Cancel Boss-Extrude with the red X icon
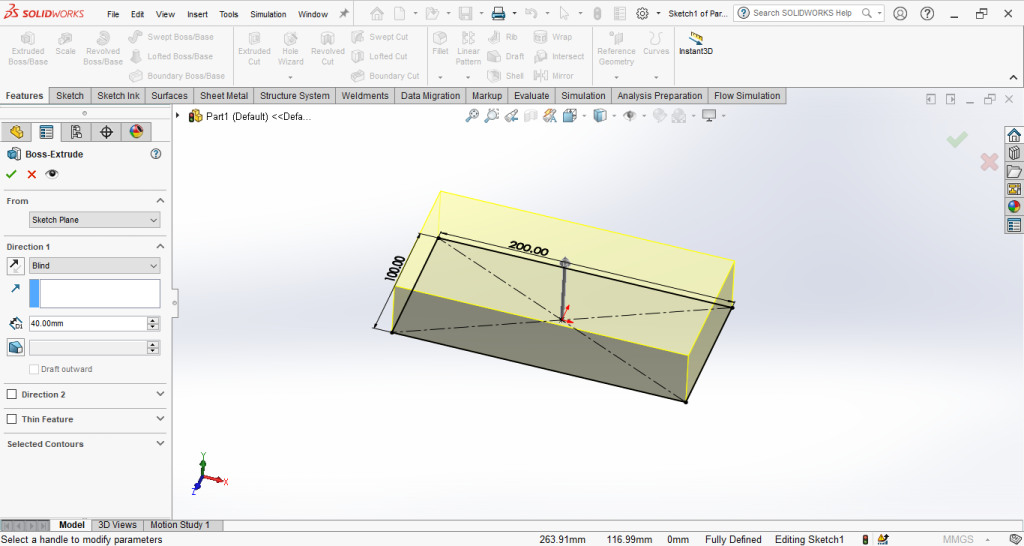This screenshot has height=546, width=1024. coord(31,174)
